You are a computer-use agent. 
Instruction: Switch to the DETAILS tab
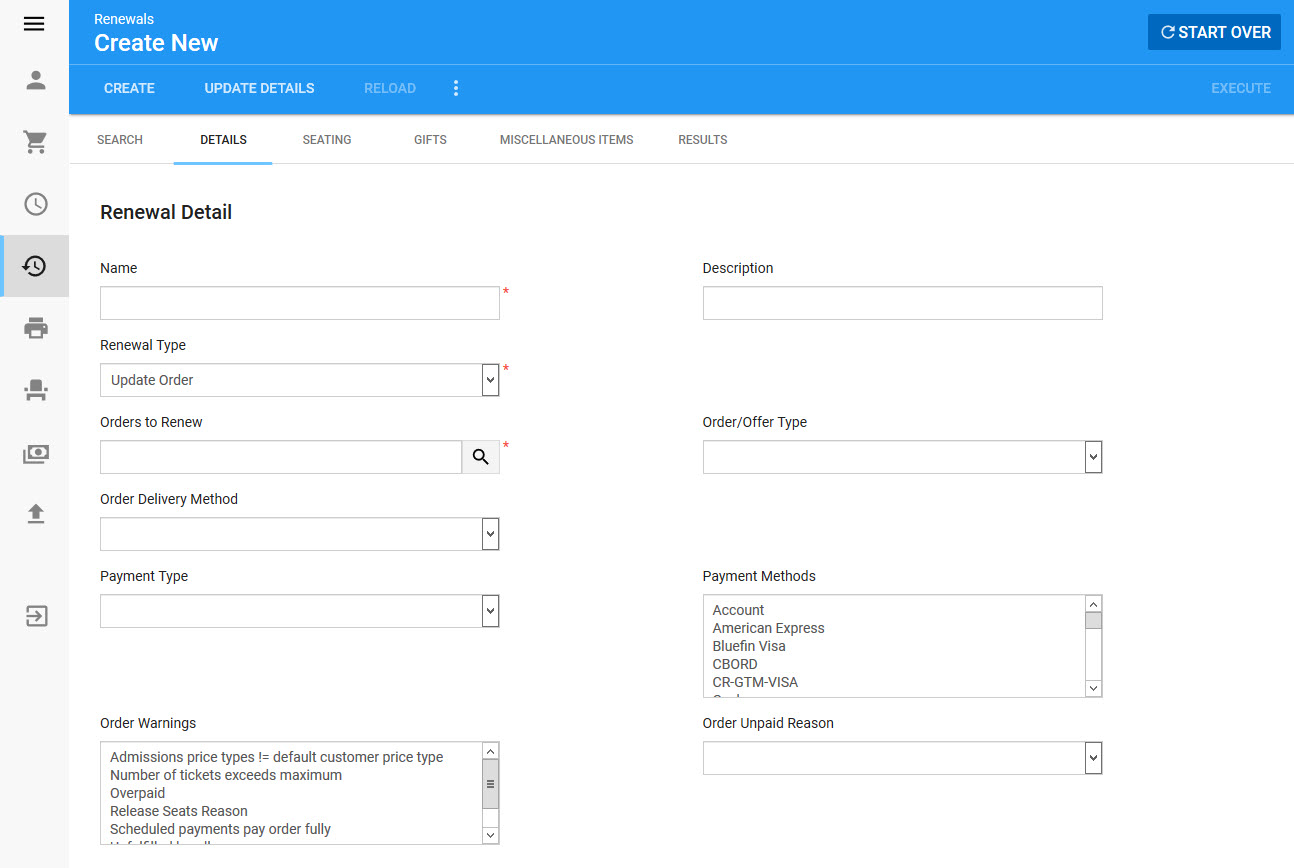[223, 140]
